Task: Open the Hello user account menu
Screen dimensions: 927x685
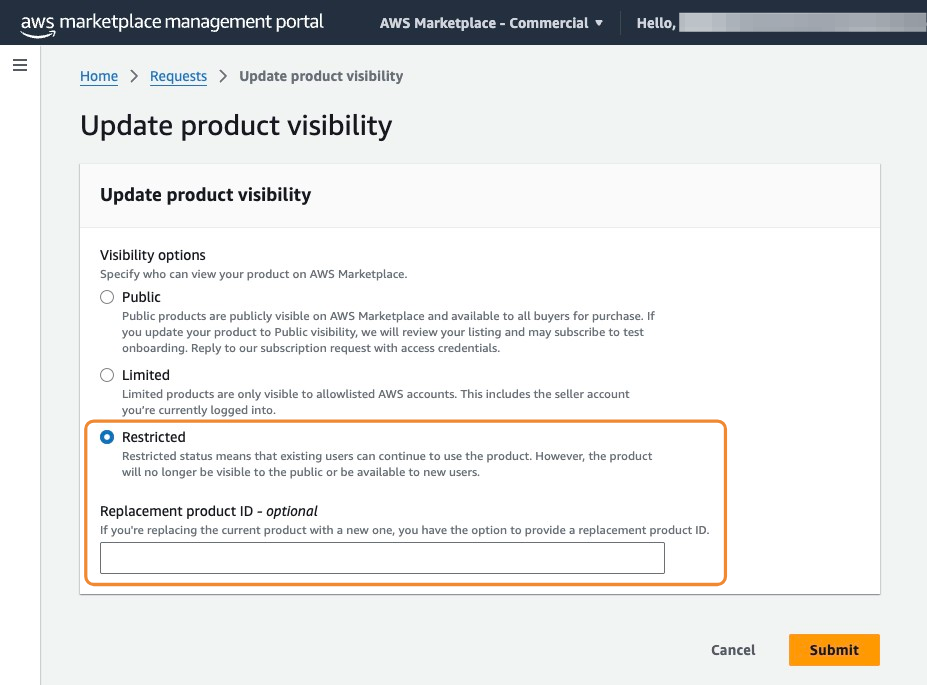Action: coord(780,23)
